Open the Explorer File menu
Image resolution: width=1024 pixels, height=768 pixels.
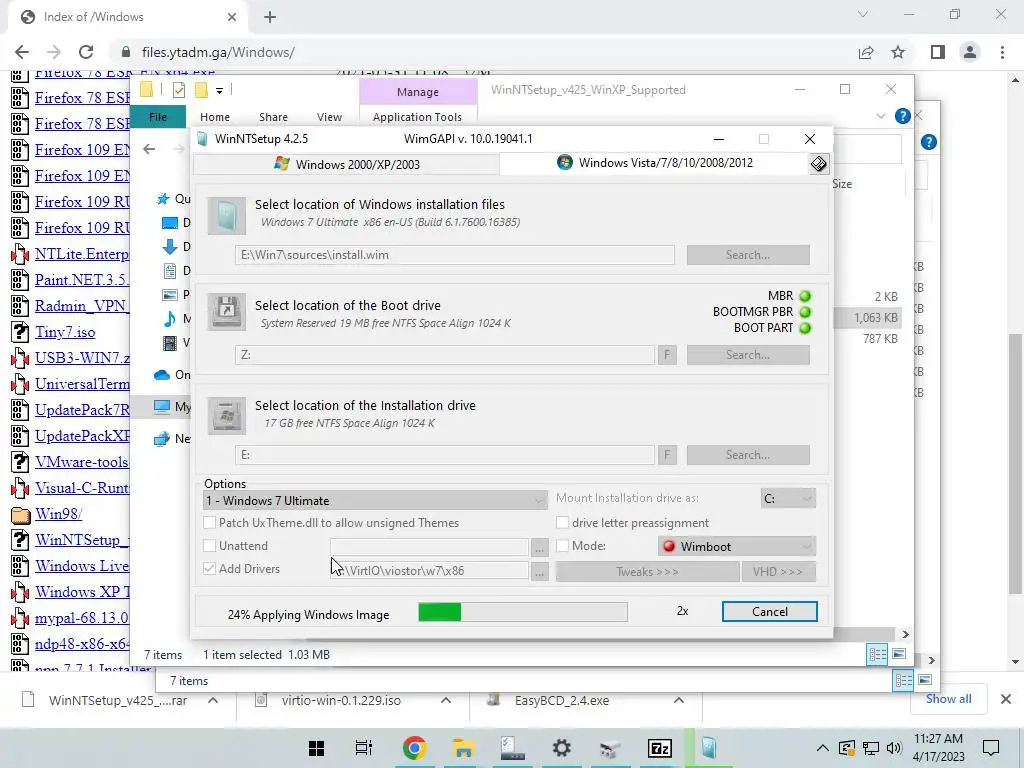tap(158, 117)
